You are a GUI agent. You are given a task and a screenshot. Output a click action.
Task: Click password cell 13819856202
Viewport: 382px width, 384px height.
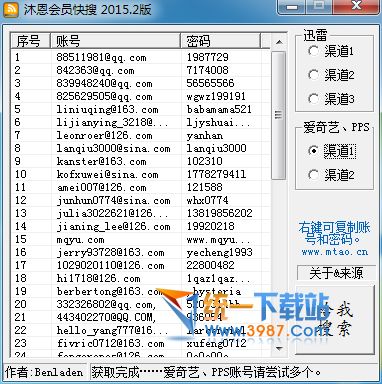219,213
